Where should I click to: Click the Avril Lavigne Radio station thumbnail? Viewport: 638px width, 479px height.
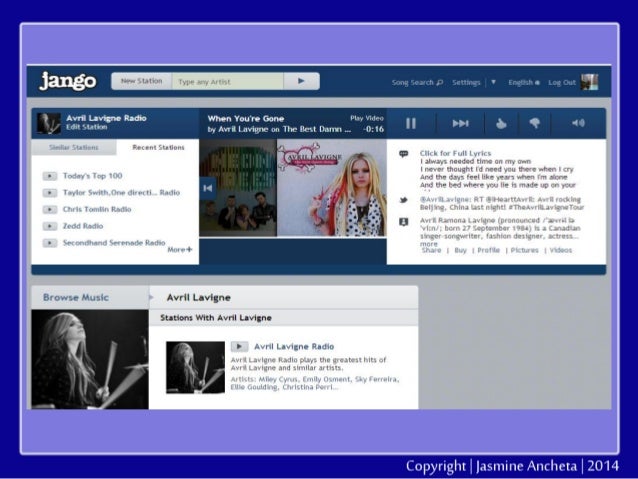coord(49,123)
